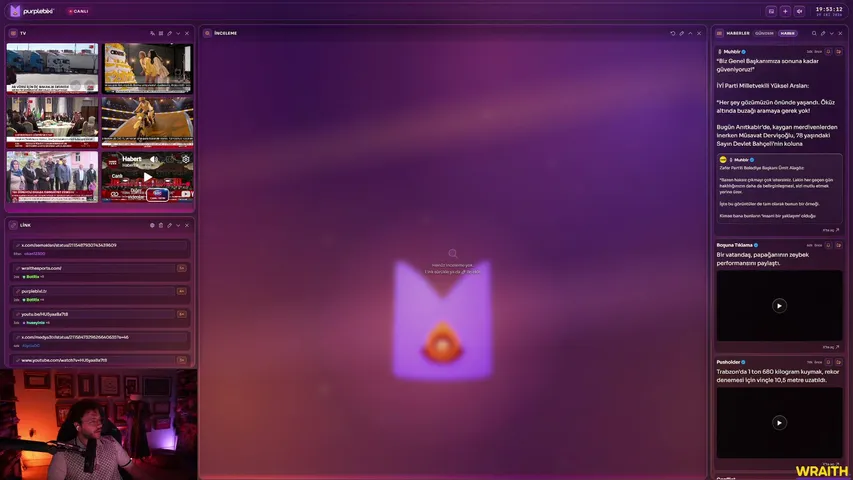Click the 19:53:12 clock in the top bar
Viewport: 853px width, 480px height.
pyautogui.click(x=829, y=11)
